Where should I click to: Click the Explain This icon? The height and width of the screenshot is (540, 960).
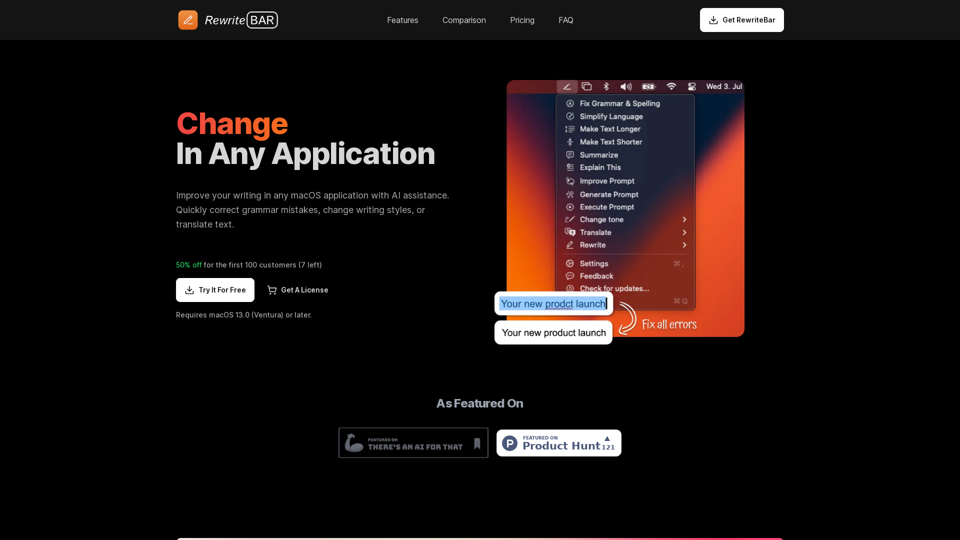coord(569,167)
